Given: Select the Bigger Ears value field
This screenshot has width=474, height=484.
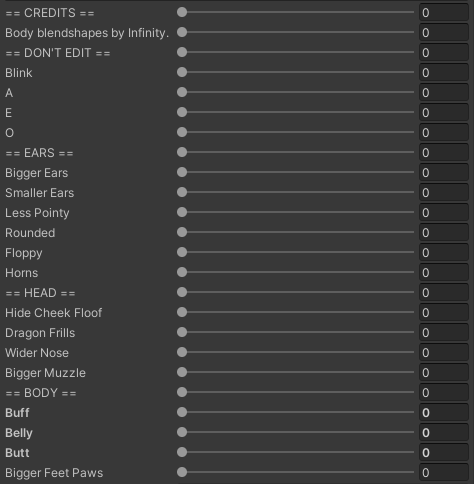Looking at the screenshot, I should tap(444, 173).
